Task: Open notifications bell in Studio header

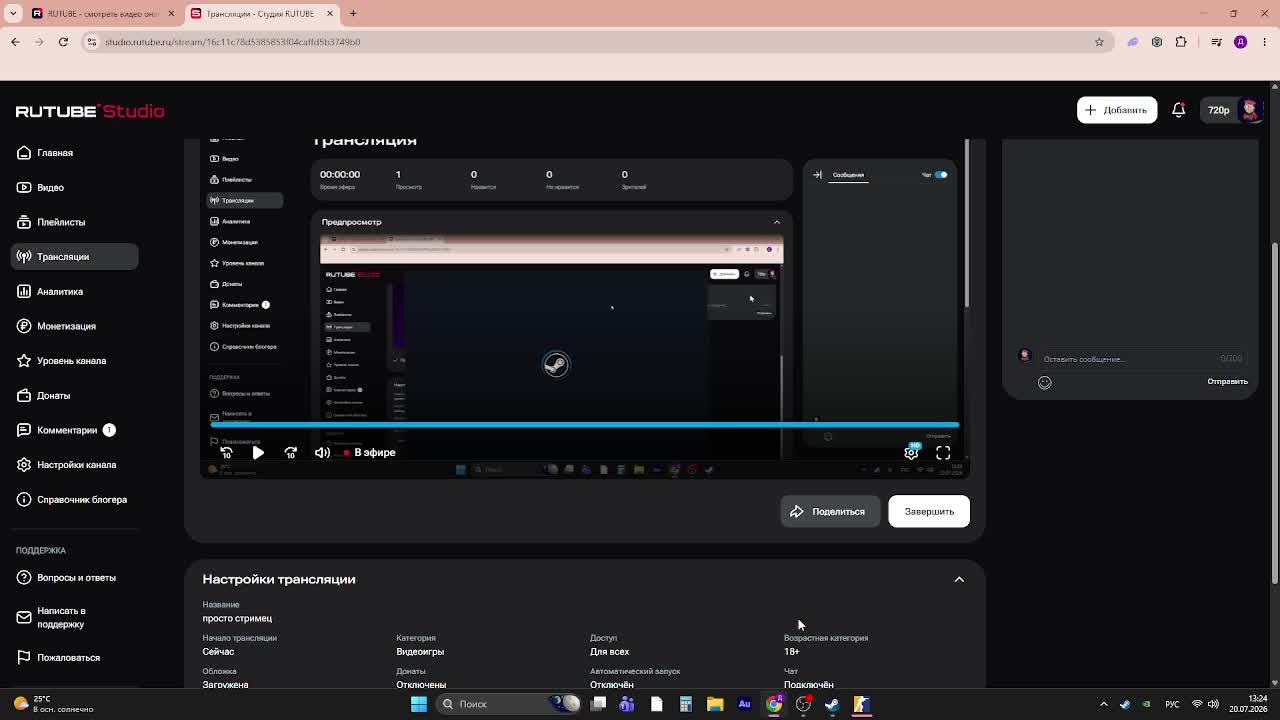Action: coord(1179,110)
